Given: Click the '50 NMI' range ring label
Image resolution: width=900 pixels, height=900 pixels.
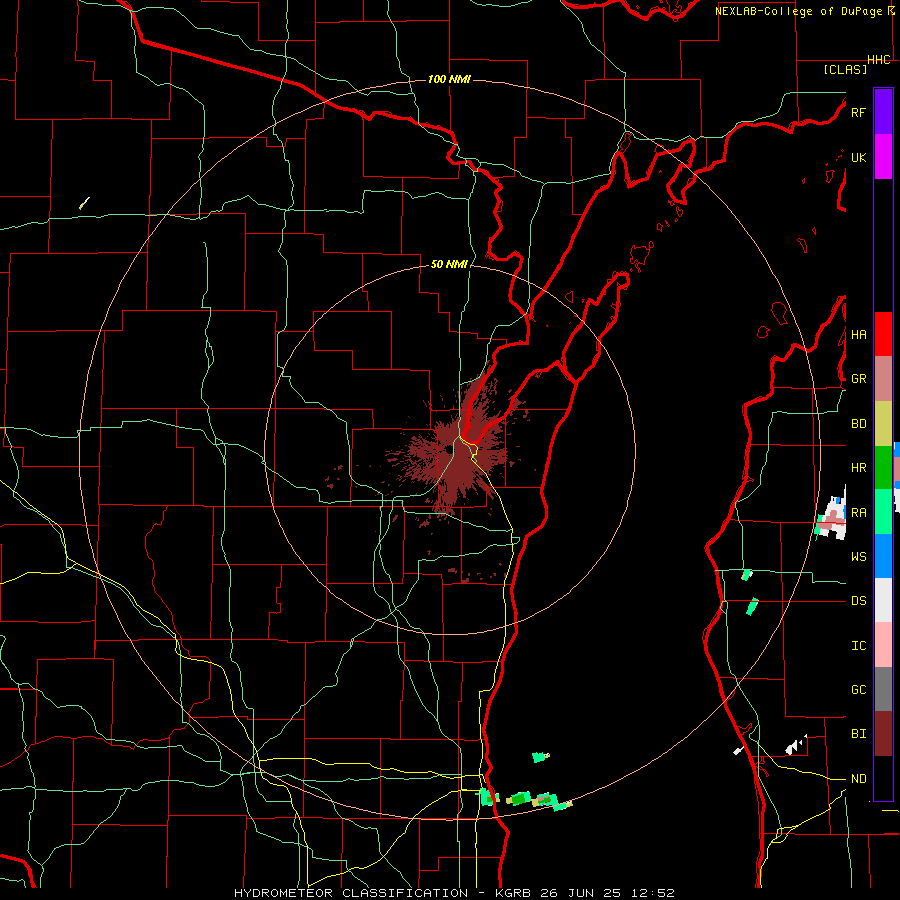Looking at the screenshot, I should 449,264.
